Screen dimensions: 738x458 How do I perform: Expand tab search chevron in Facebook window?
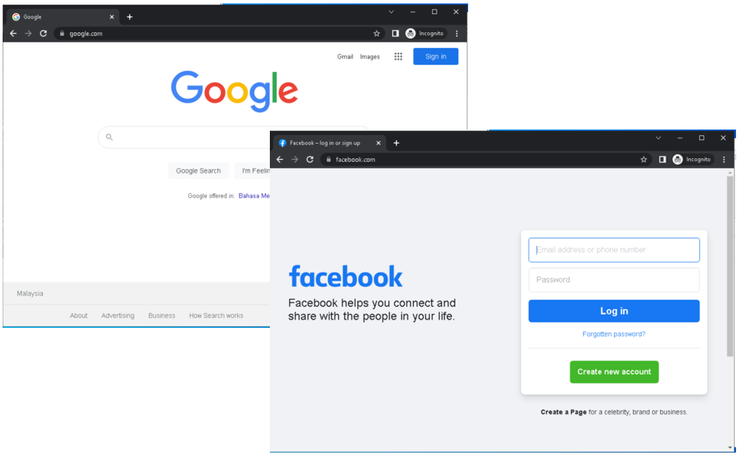[x=658, y=138]
